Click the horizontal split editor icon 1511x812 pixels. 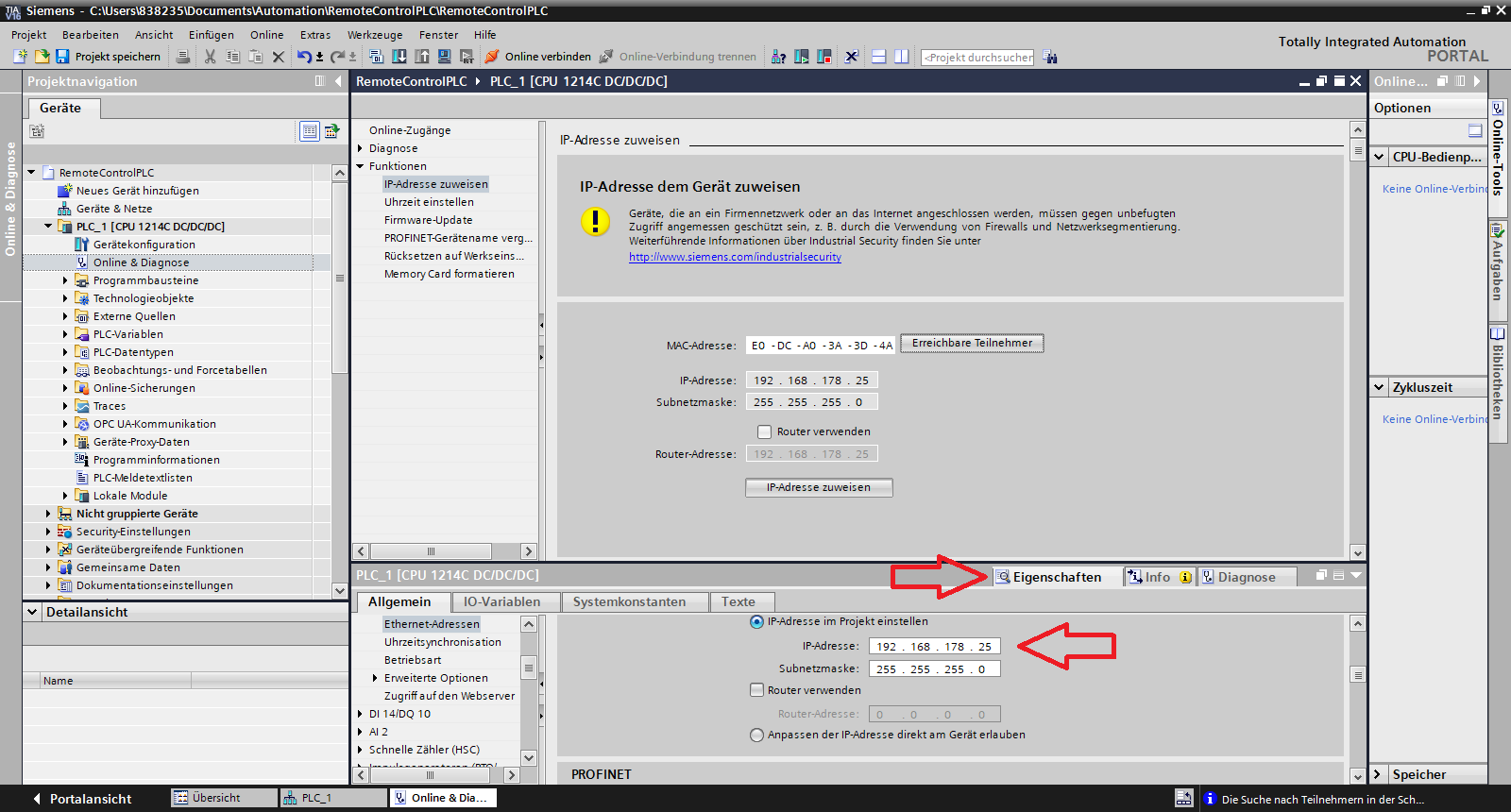878,57
